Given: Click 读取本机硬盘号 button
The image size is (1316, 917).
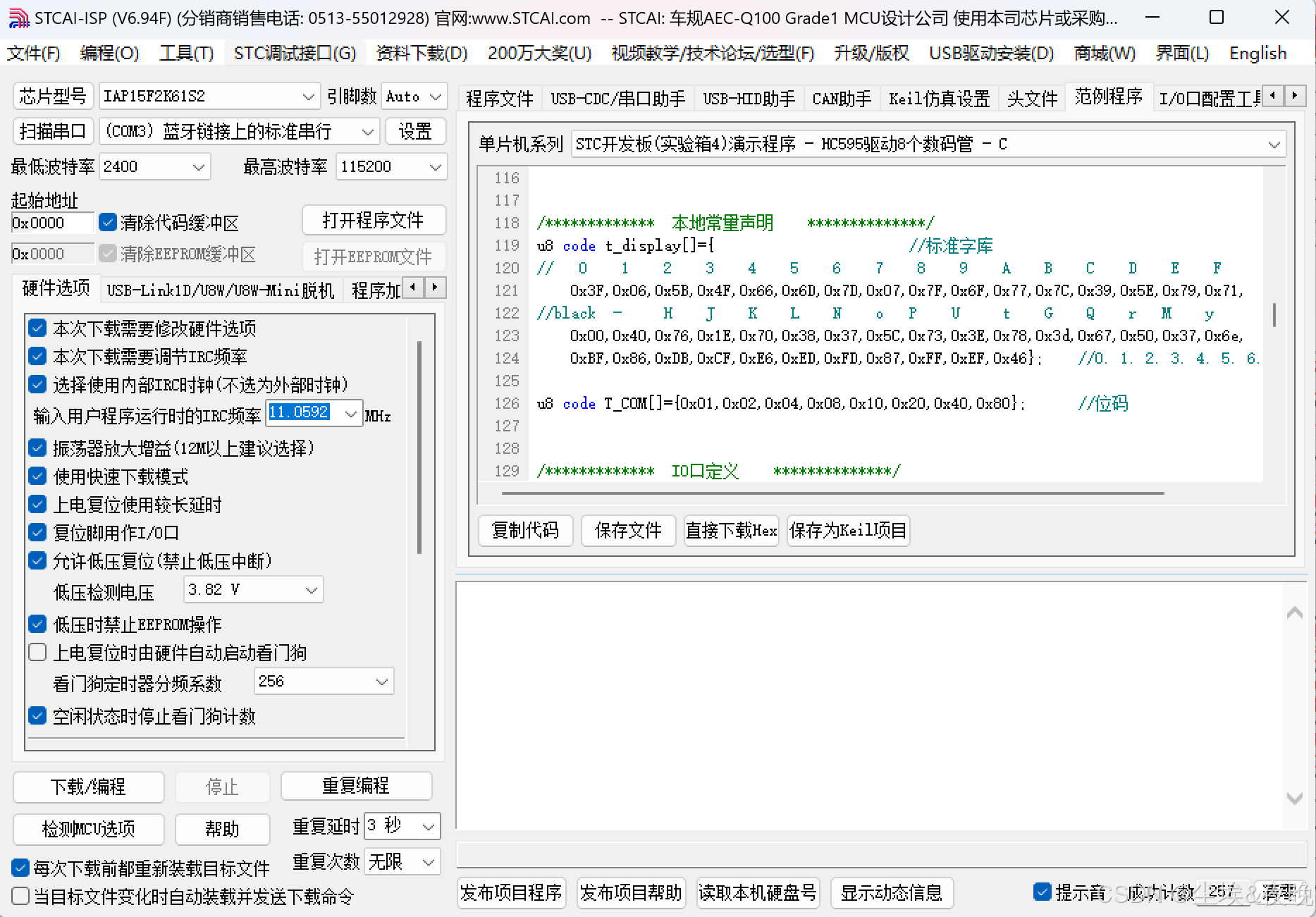Looking at the screenshot, I should [758, 892].
